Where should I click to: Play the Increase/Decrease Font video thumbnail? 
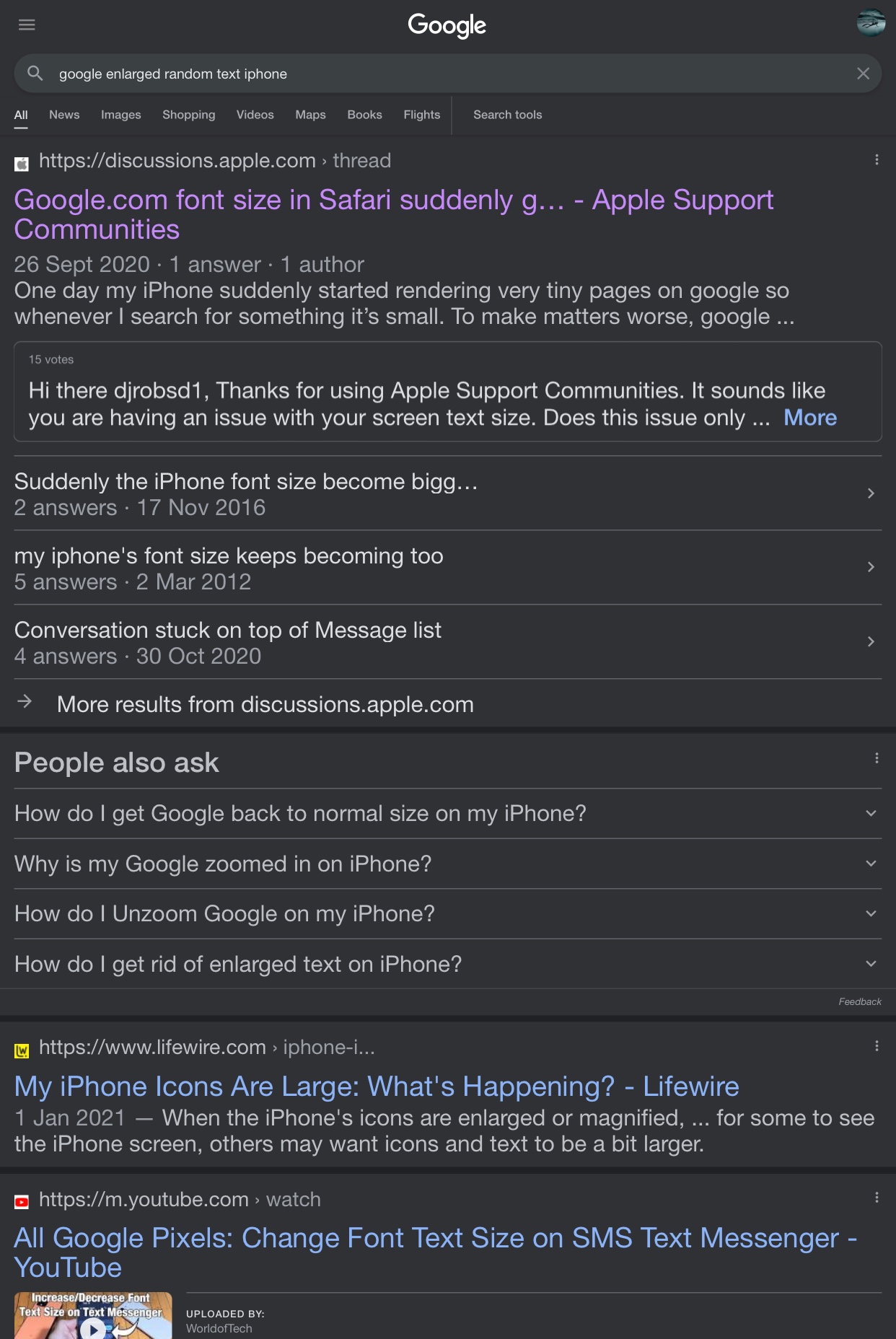[x=93, y=1316]
